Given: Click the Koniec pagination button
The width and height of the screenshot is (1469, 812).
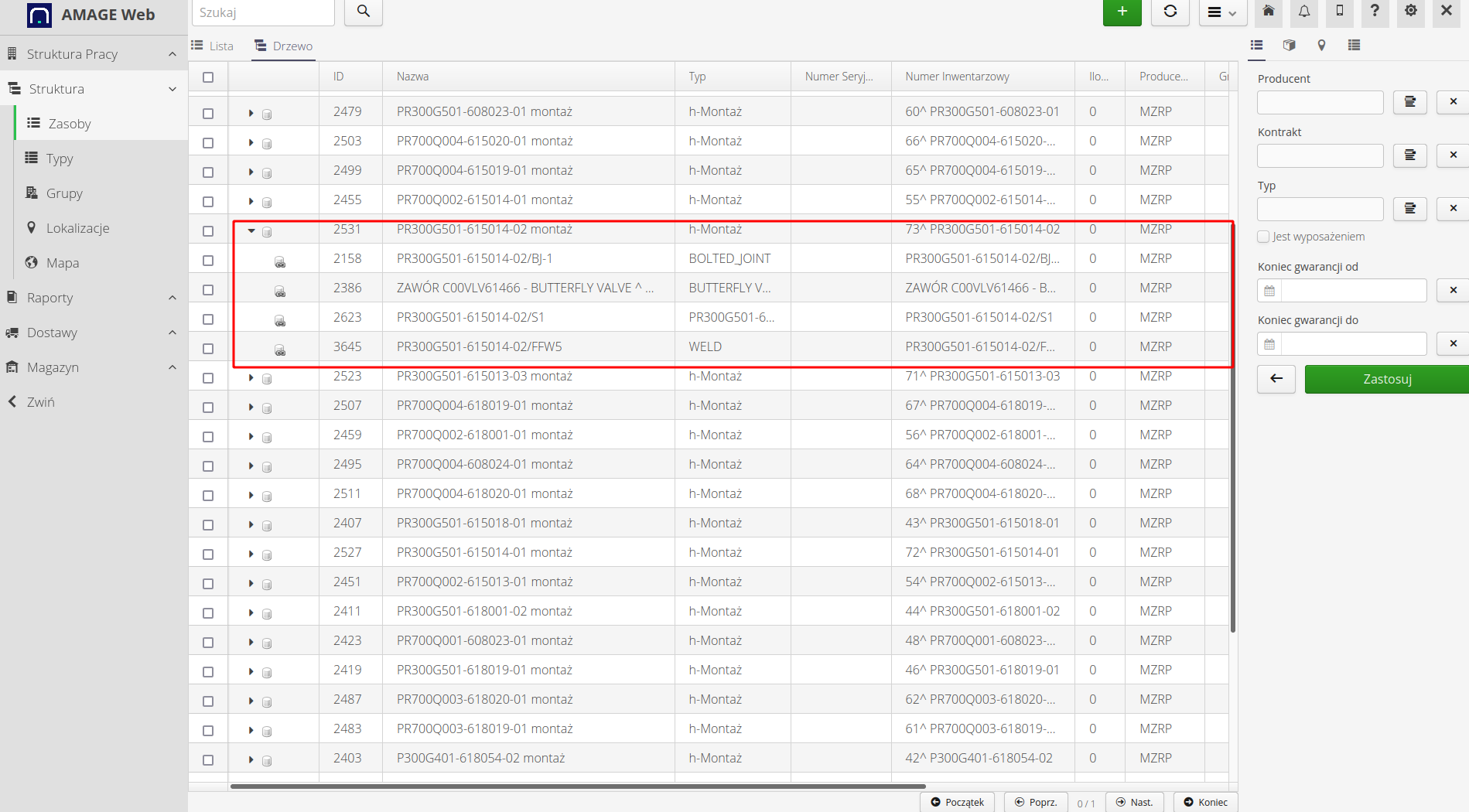Looking at the screenshot, I should pos(1205,802).
